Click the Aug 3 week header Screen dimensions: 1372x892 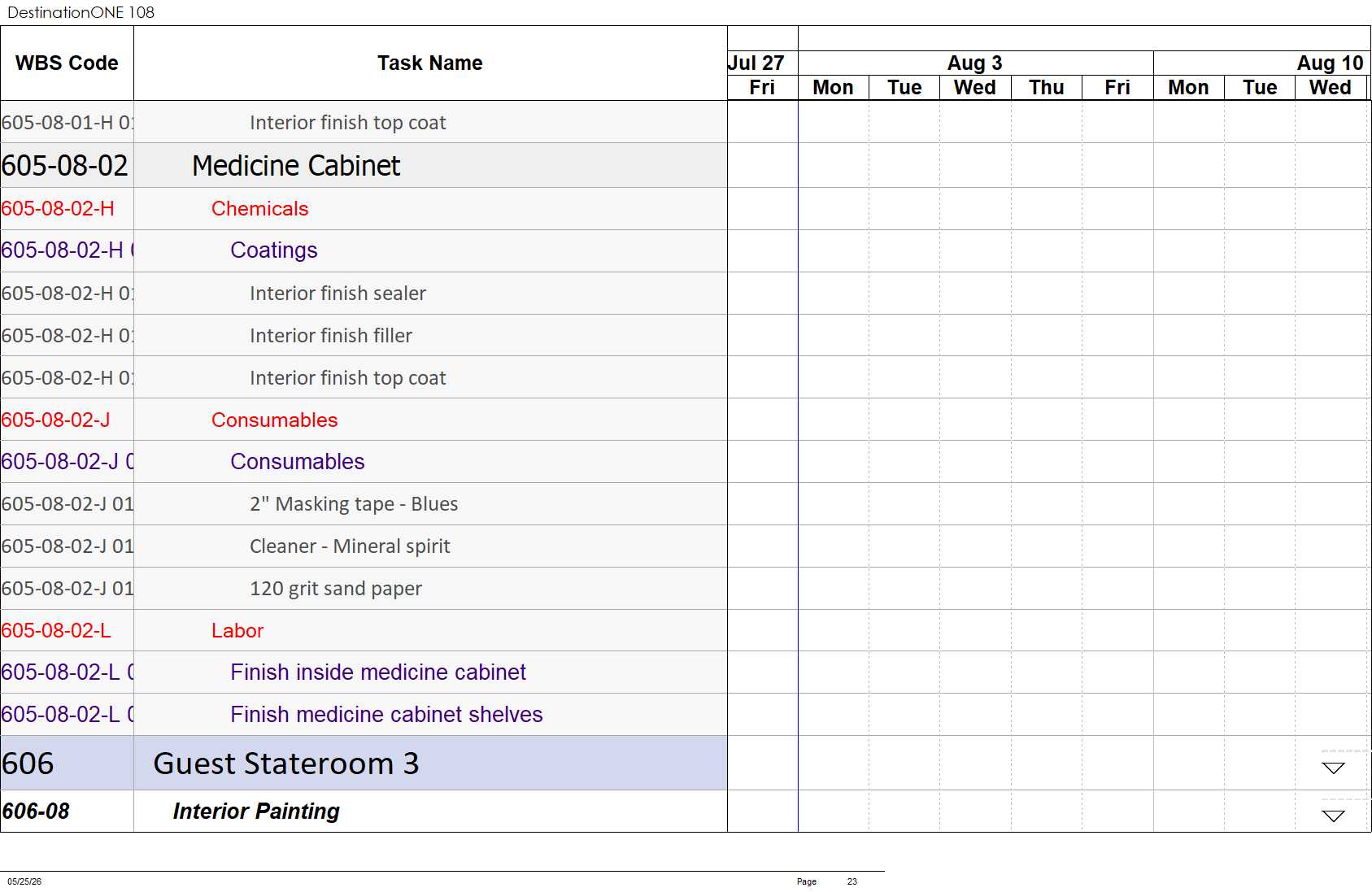[975, 63]
